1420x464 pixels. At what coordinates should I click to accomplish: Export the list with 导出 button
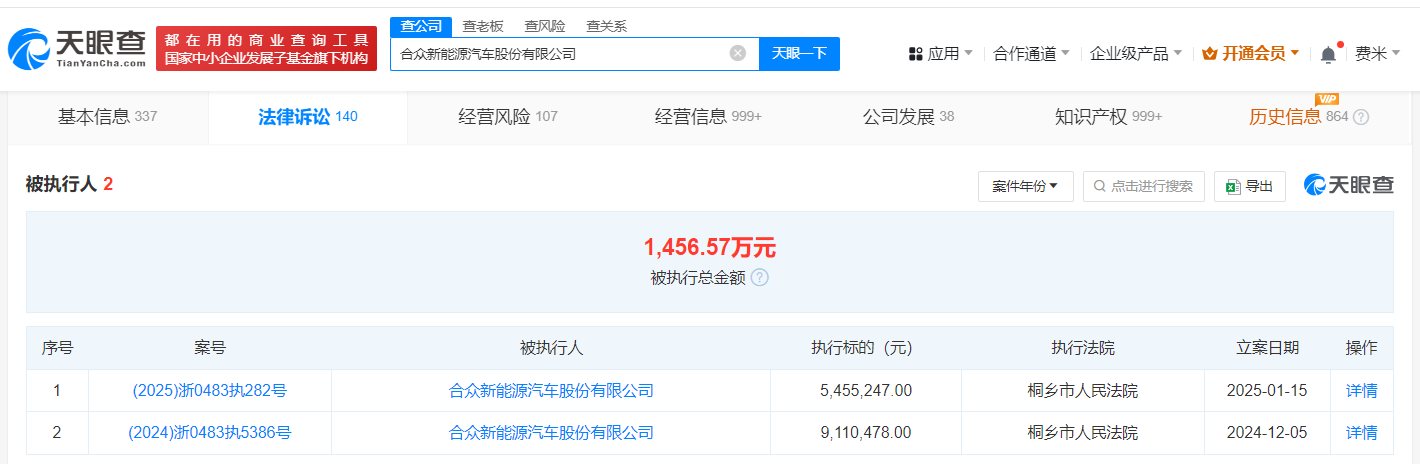(1249, 186)
